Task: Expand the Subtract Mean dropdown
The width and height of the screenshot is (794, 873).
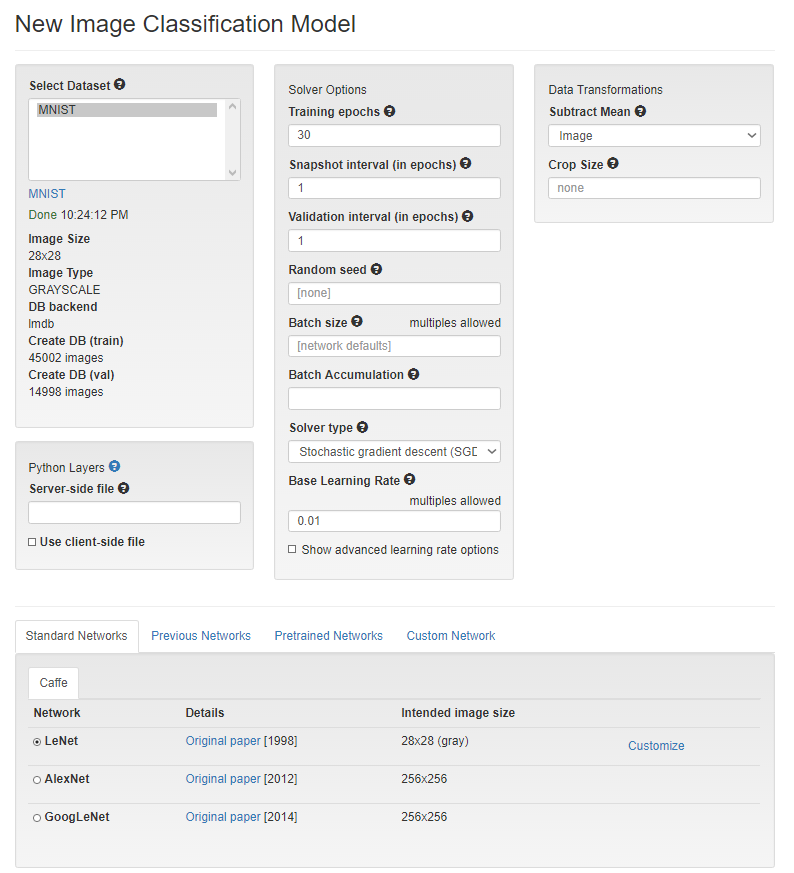Action: click(x=654, y=135)
